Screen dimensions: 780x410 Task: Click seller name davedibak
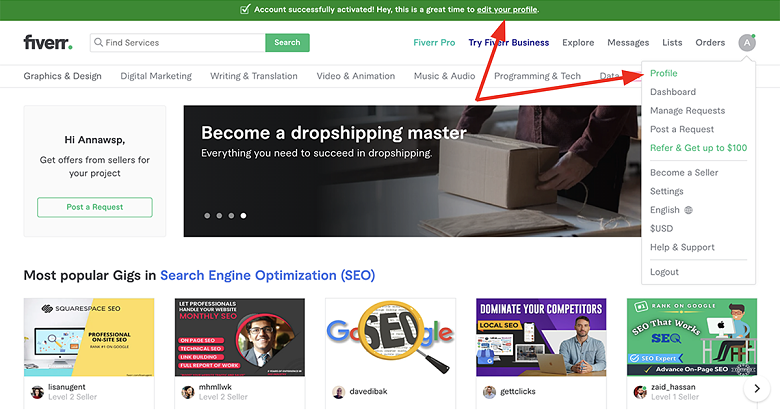tap(368, 392)
